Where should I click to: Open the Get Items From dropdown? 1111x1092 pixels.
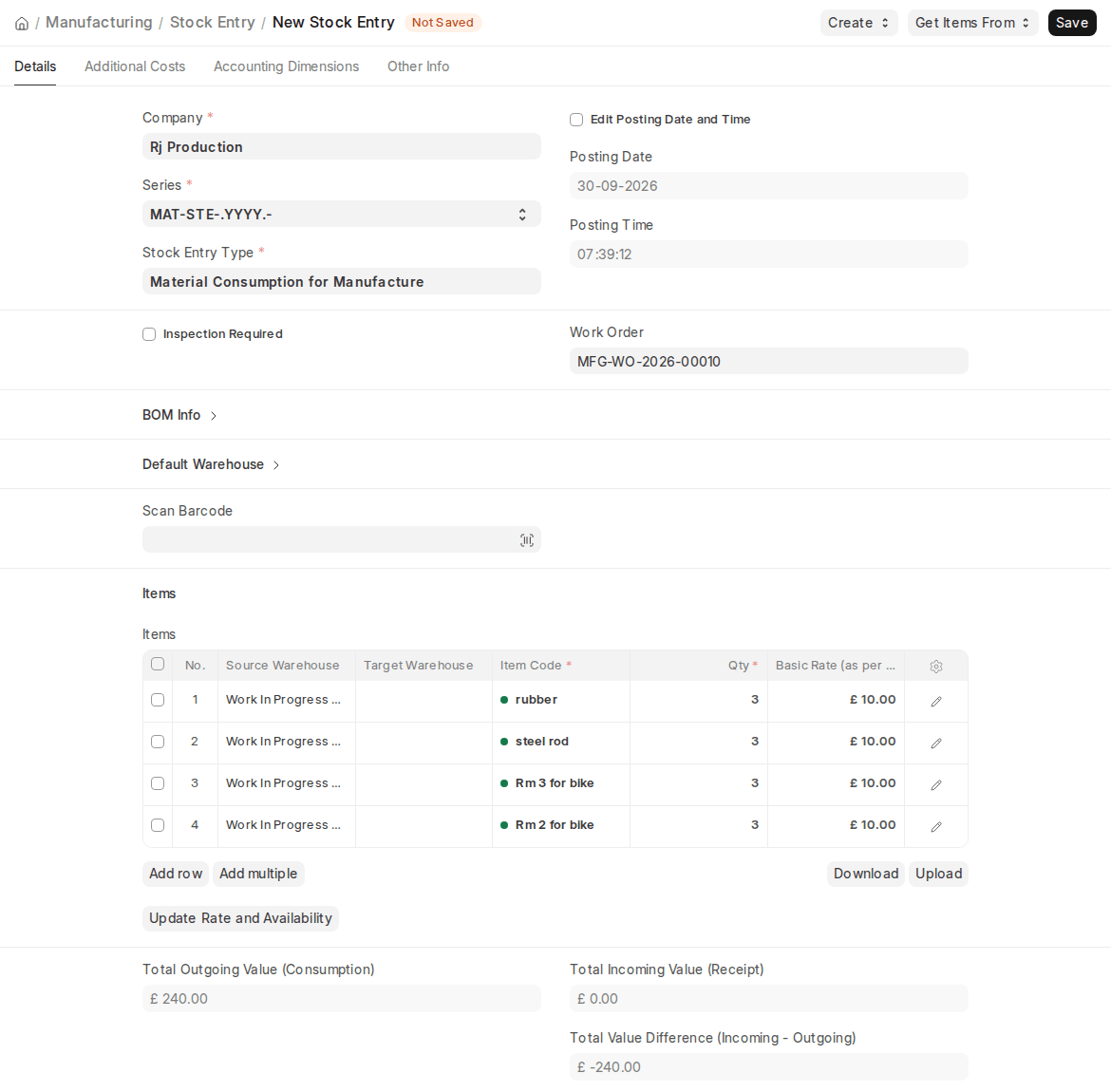972,23
